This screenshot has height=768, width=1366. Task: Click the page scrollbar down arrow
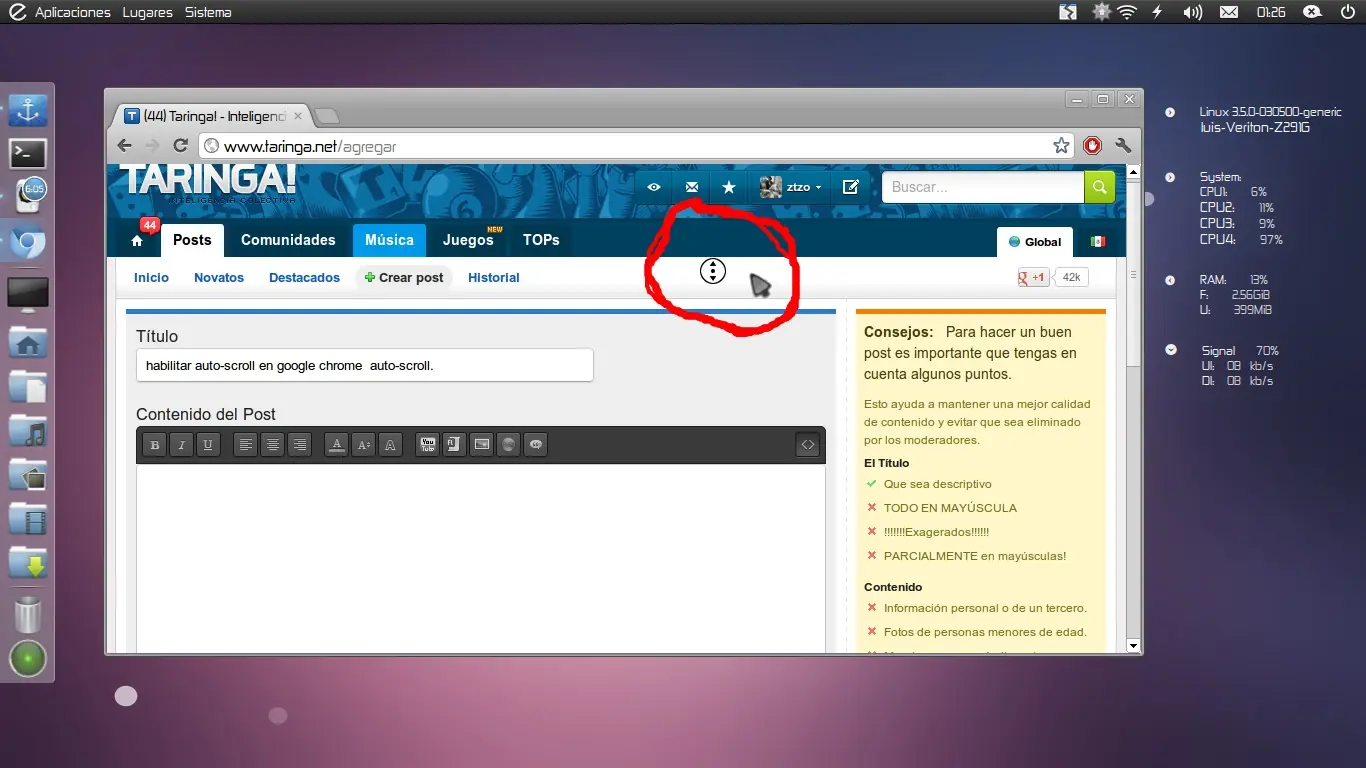point(1133,646)
